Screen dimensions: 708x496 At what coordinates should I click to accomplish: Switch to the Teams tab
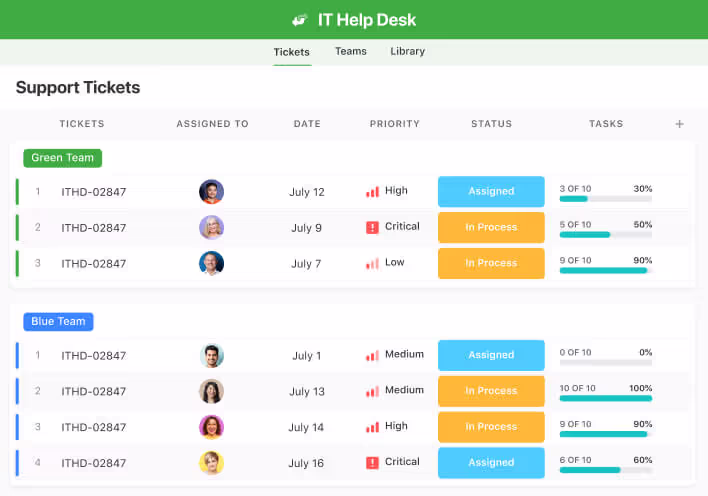[x=350, y=51]
